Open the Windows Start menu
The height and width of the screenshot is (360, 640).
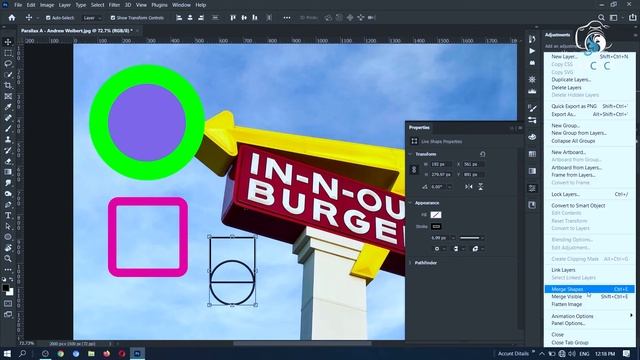(x=7, y=353)
